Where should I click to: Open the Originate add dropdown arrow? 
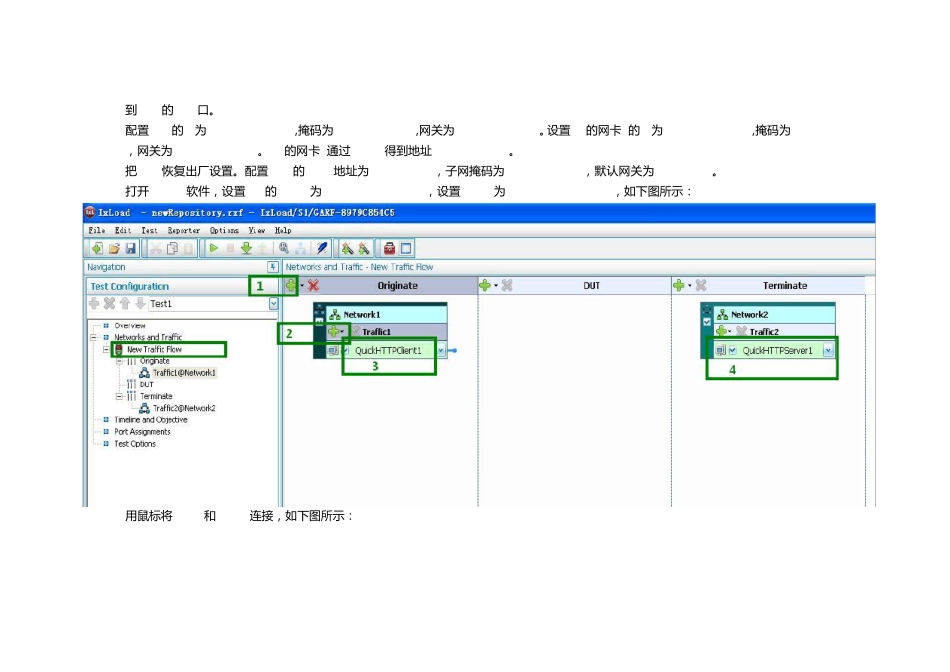coord(302,285)
